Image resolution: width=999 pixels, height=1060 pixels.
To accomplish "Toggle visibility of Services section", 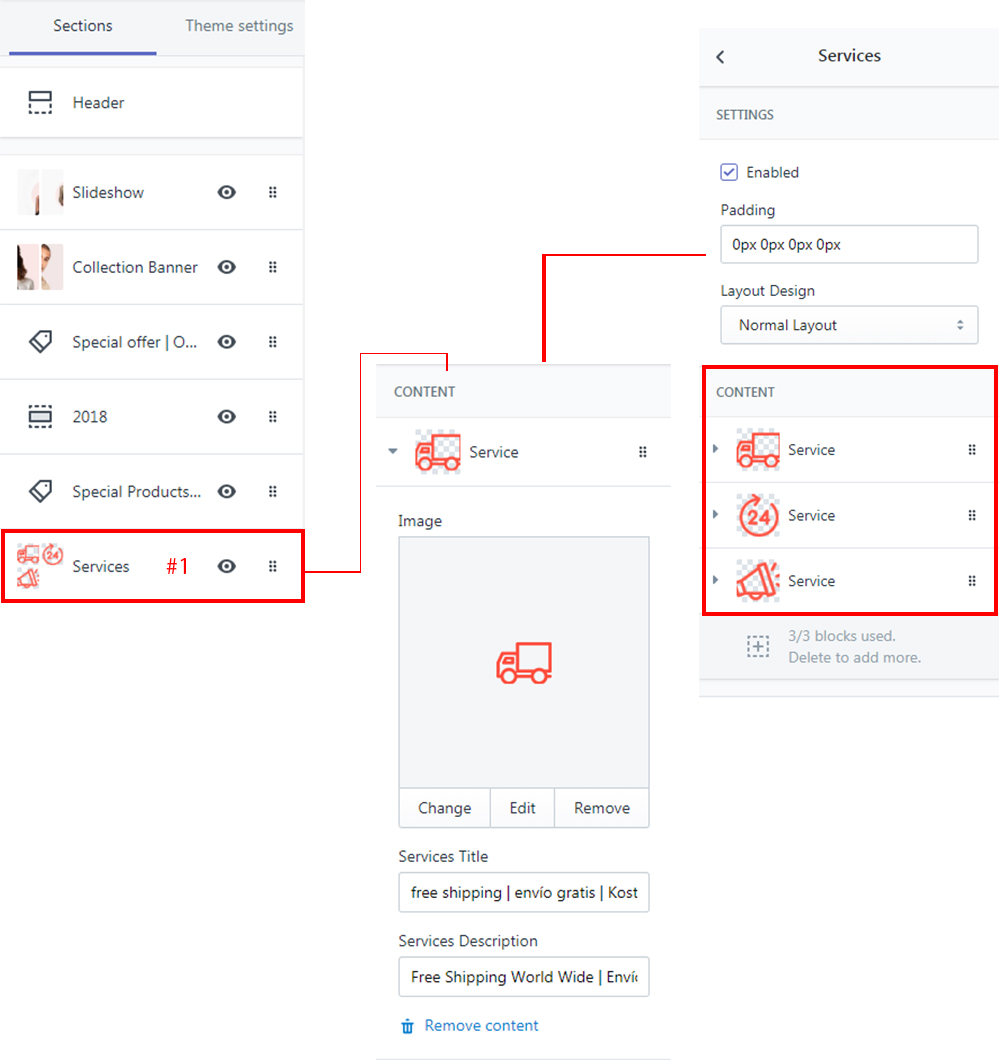I will (227, 566).
